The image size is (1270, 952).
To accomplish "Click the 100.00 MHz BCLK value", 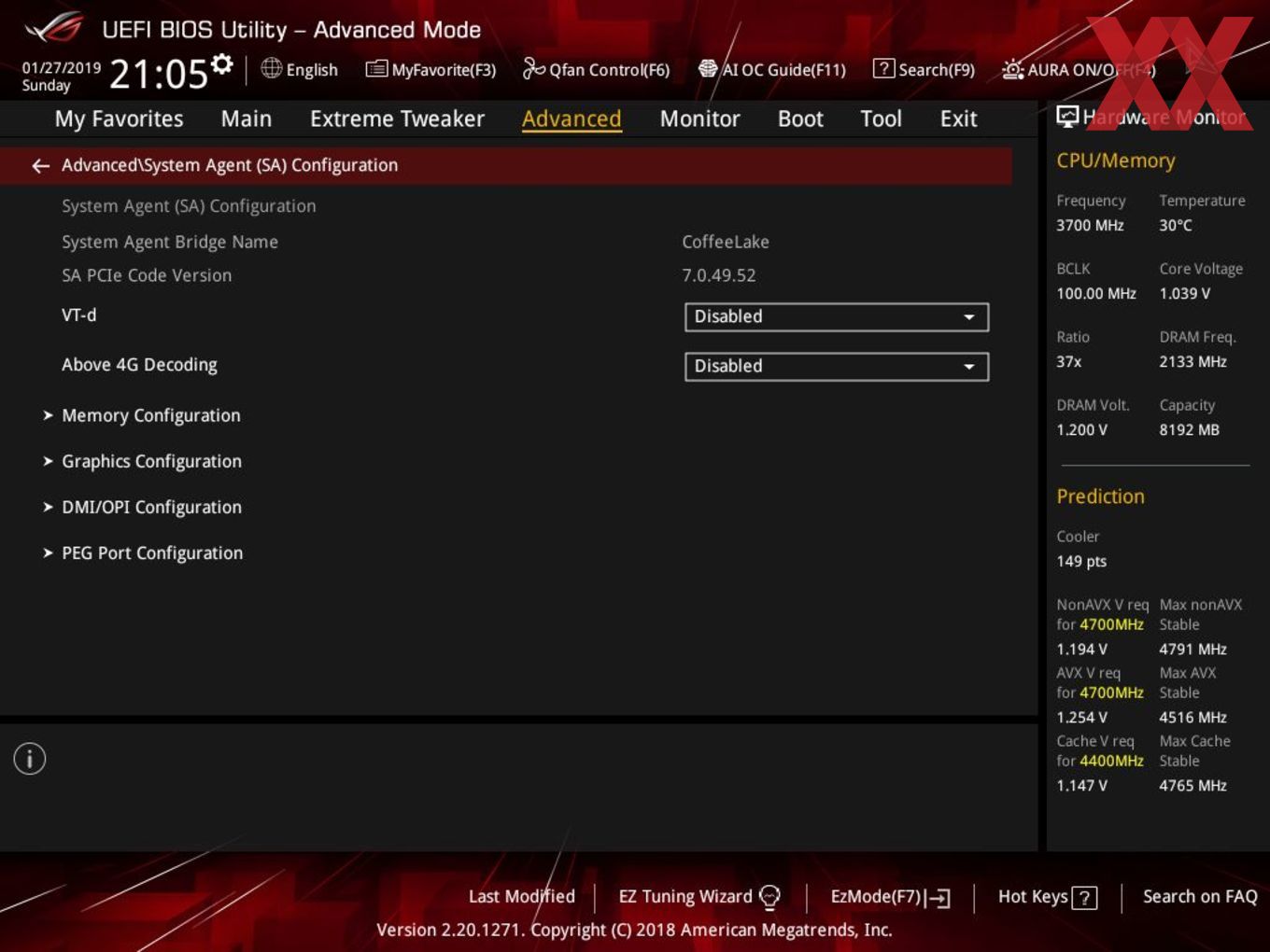I will [x=1096, y=293].
